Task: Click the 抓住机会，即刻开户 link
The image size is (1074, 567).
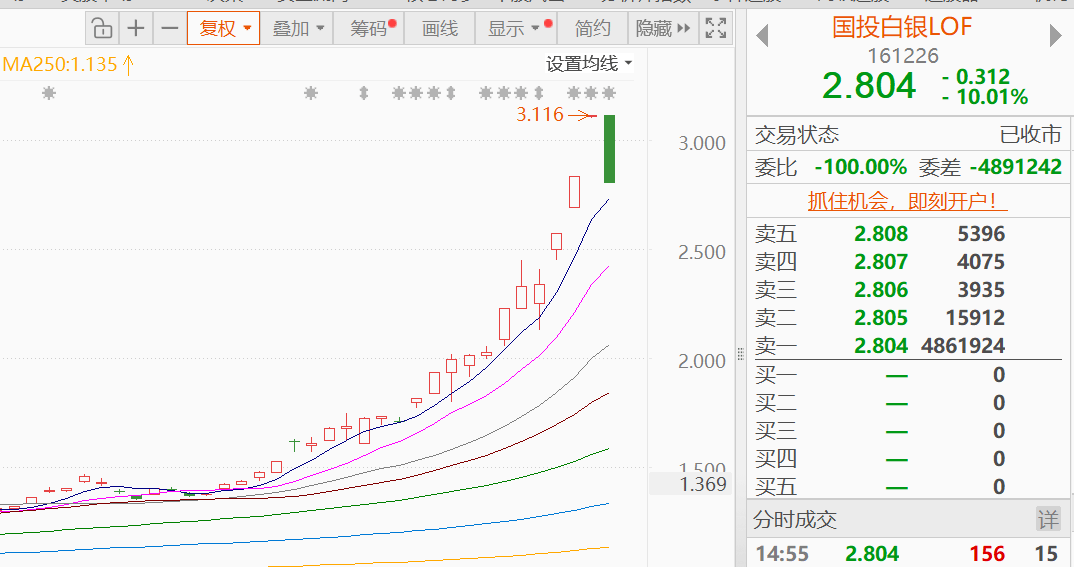Action: pos(907,201)
